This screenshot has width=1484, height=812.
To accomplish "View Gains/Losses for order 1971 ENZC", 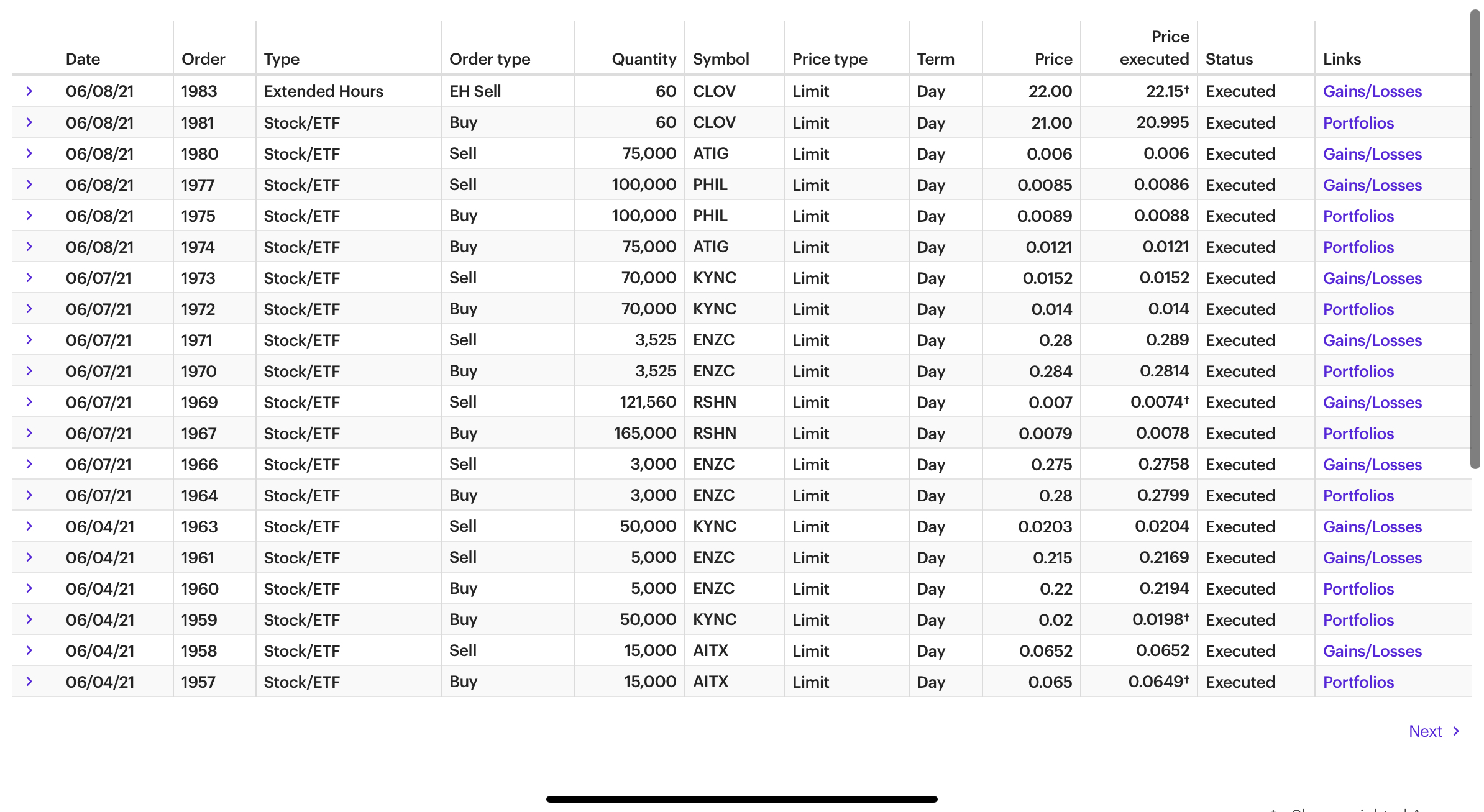I will (1372, 340).
